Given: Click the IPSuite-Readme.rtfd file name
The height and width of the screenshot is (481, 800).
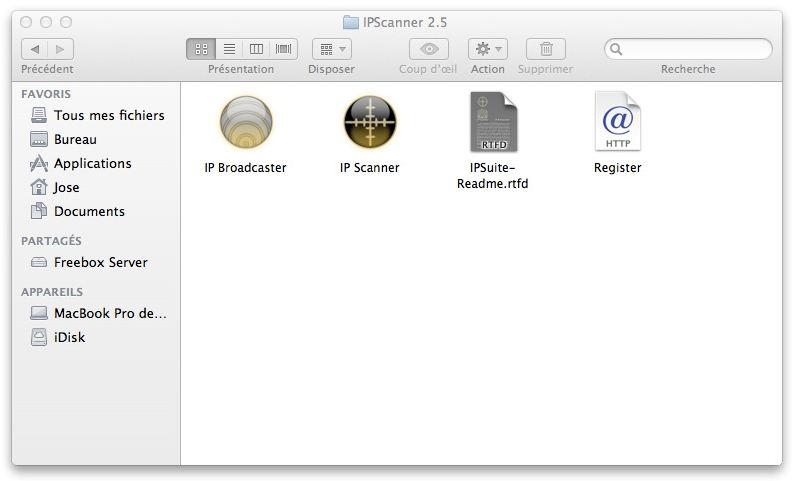Looking at the screenshot, I should coord(492,175).
